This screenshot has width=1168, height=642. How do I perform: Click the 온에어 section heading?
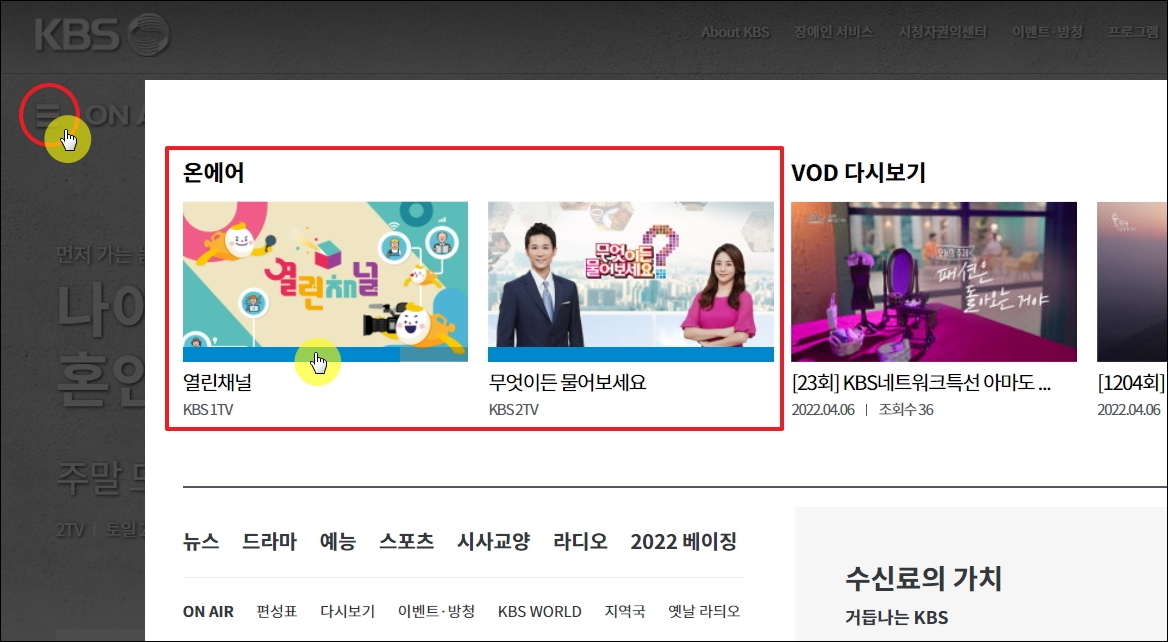(x=213, y=173)
